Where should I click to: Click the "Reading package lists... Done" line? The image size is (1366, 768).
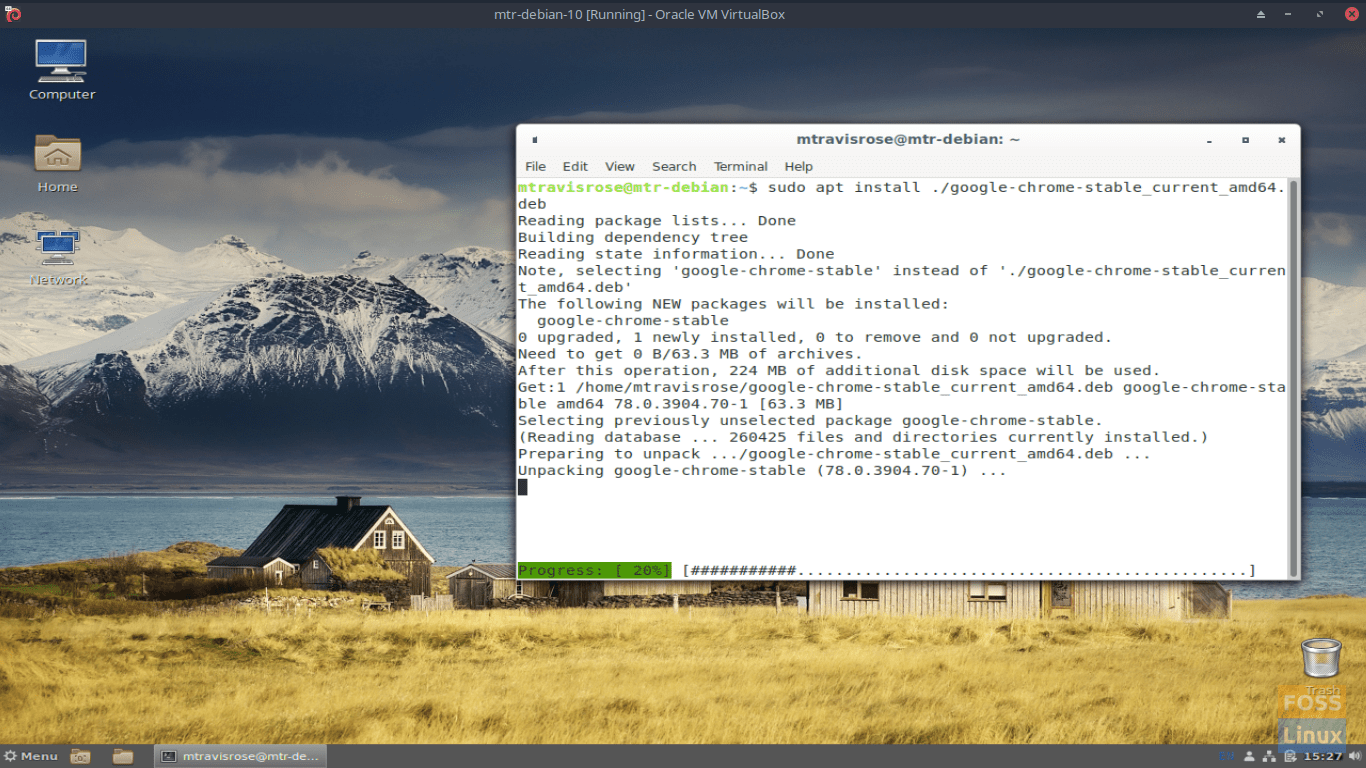pyautogui.click(x=657, y=220)
